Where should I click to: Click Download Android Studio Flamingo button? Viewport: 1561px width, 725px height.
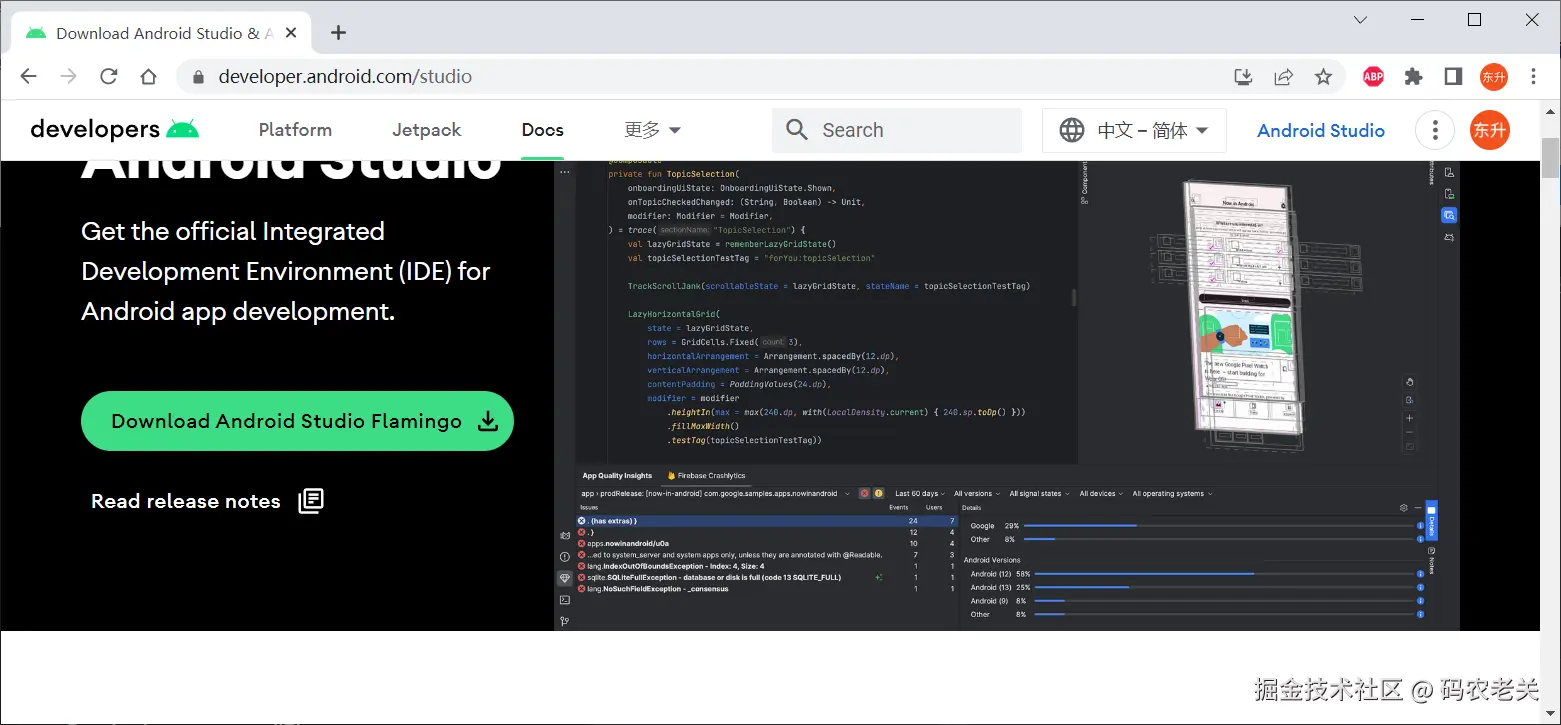(297, 421)
